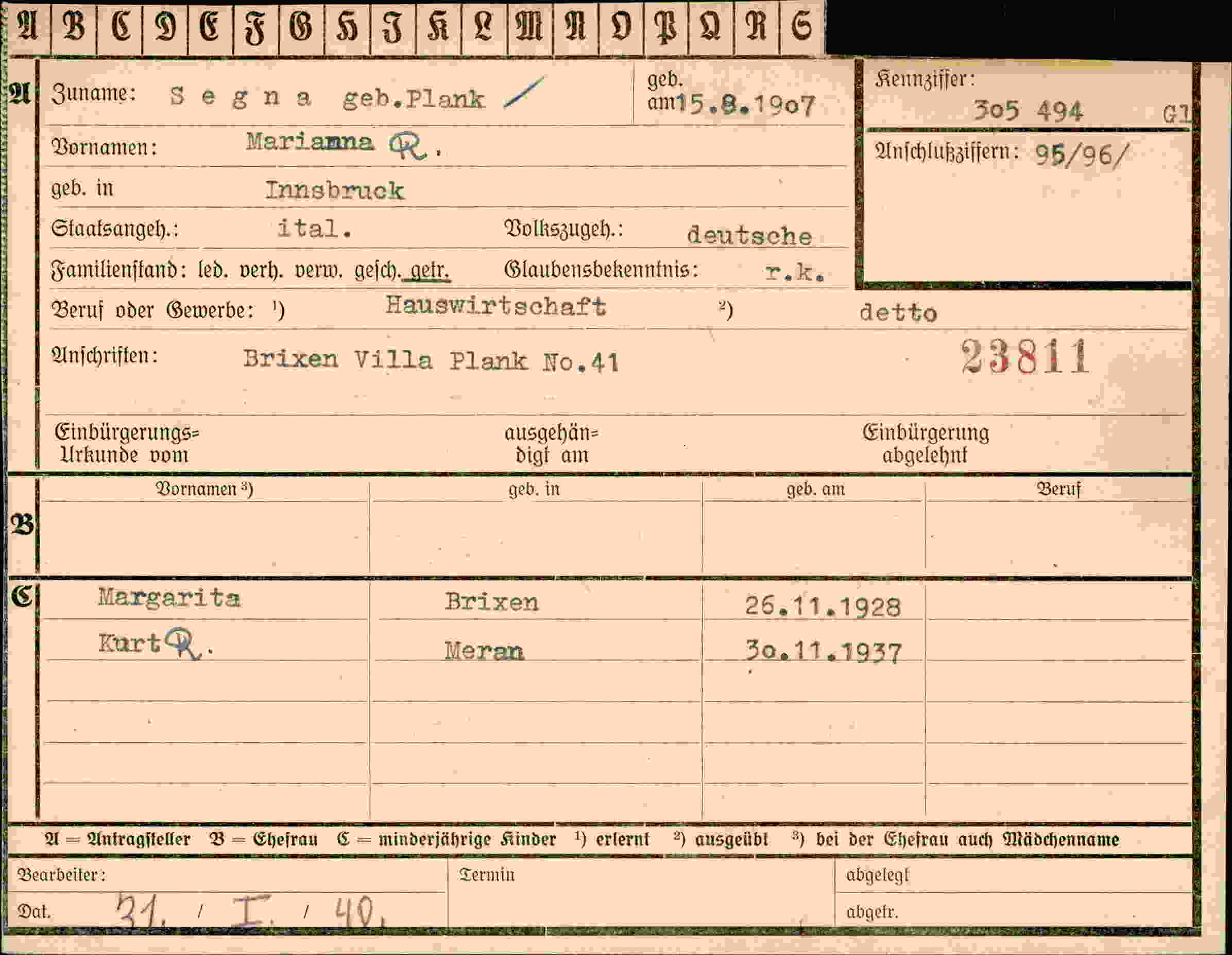
Task: Click the 'Volkszugeh.:' label
Action: coord(563,229)
